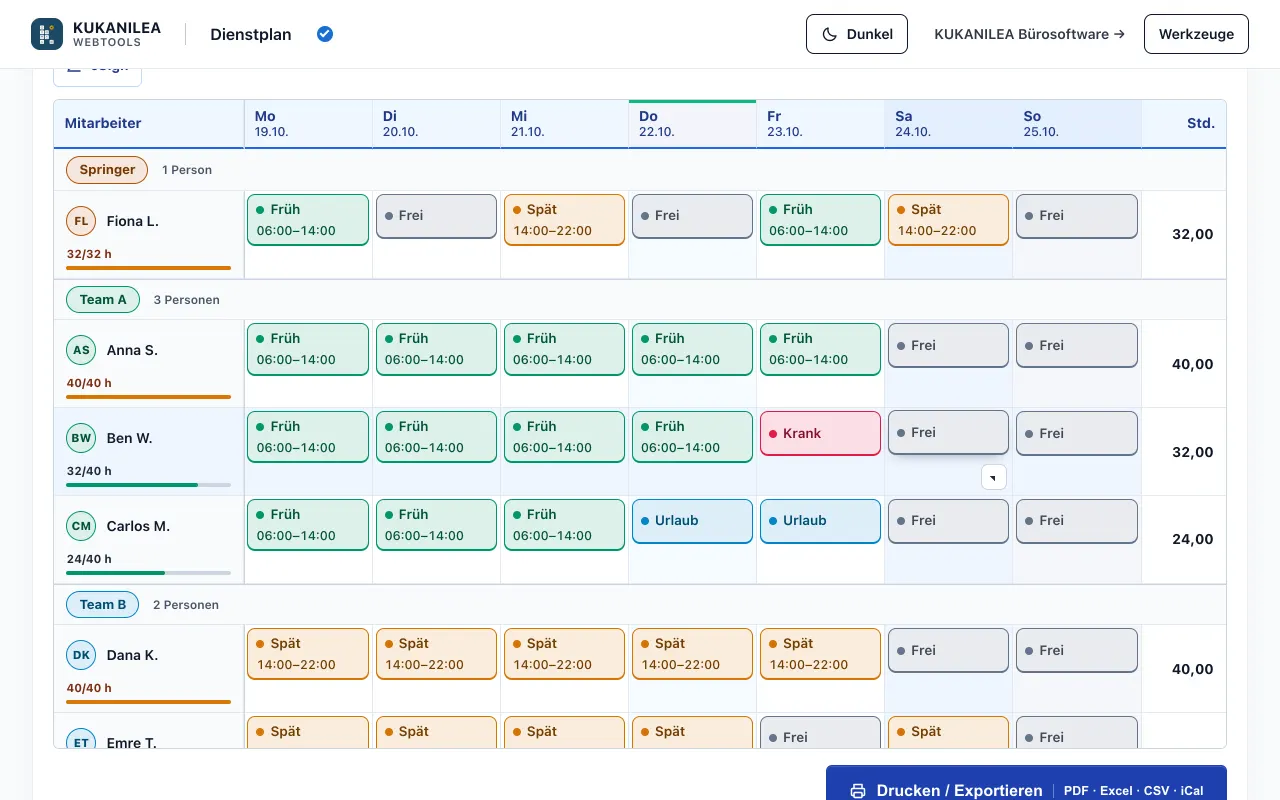Image resolution: width=1280 pixels, height=800 pixels.
Task: Open Fiona L.'s Saturday Spät shift
Action: (x=948, y=220)
